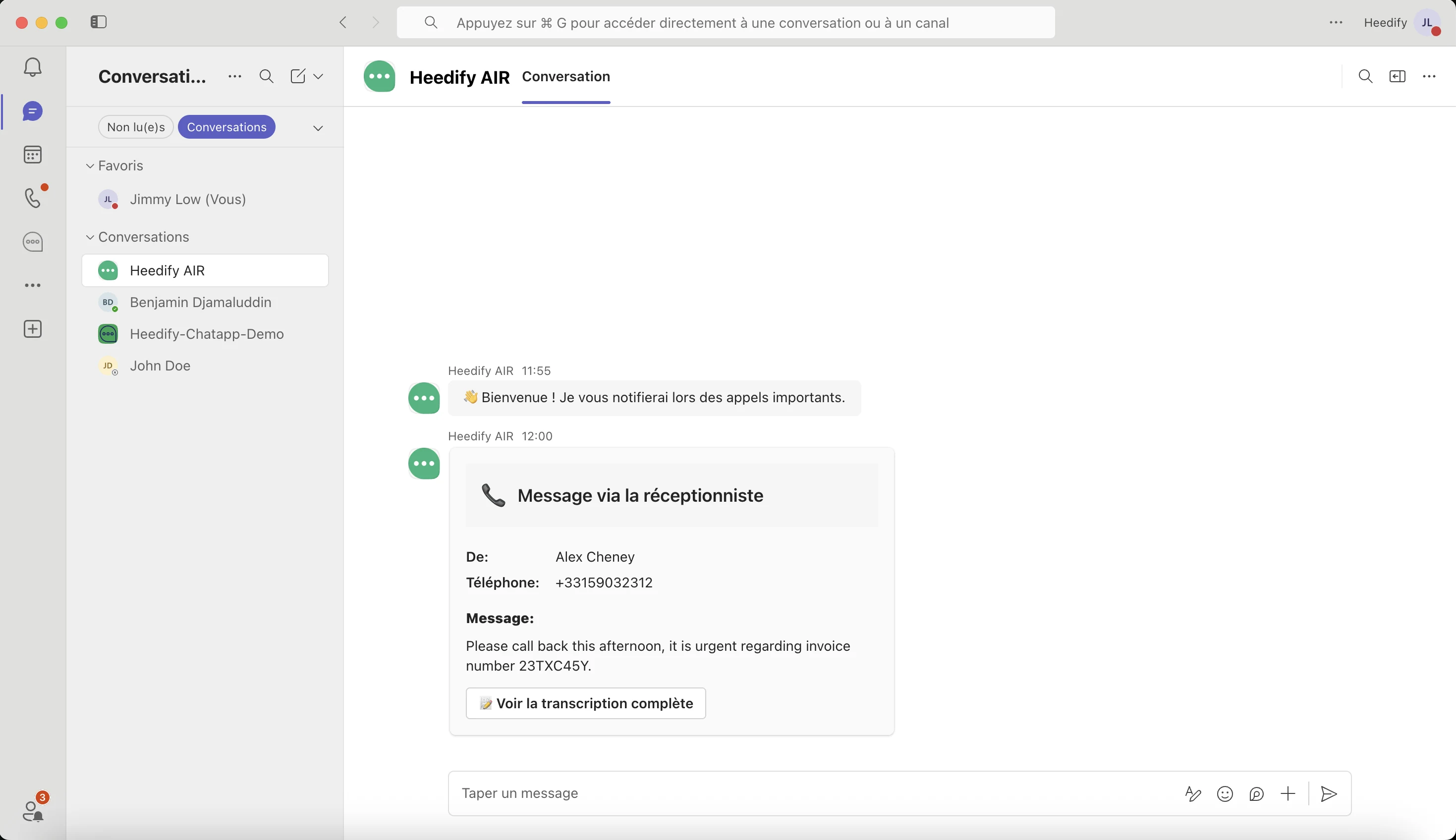Open text formatting options in message box

[1193, 794]
